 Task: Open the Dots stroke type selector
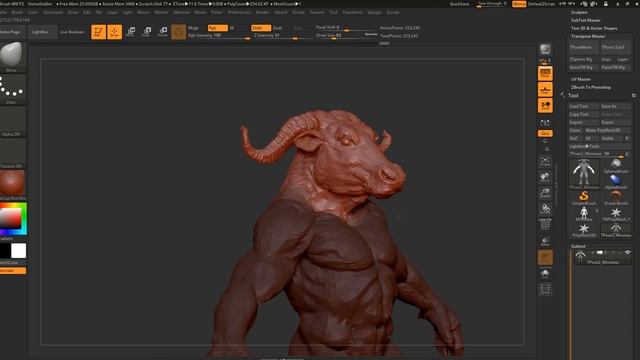click(13, 89)
